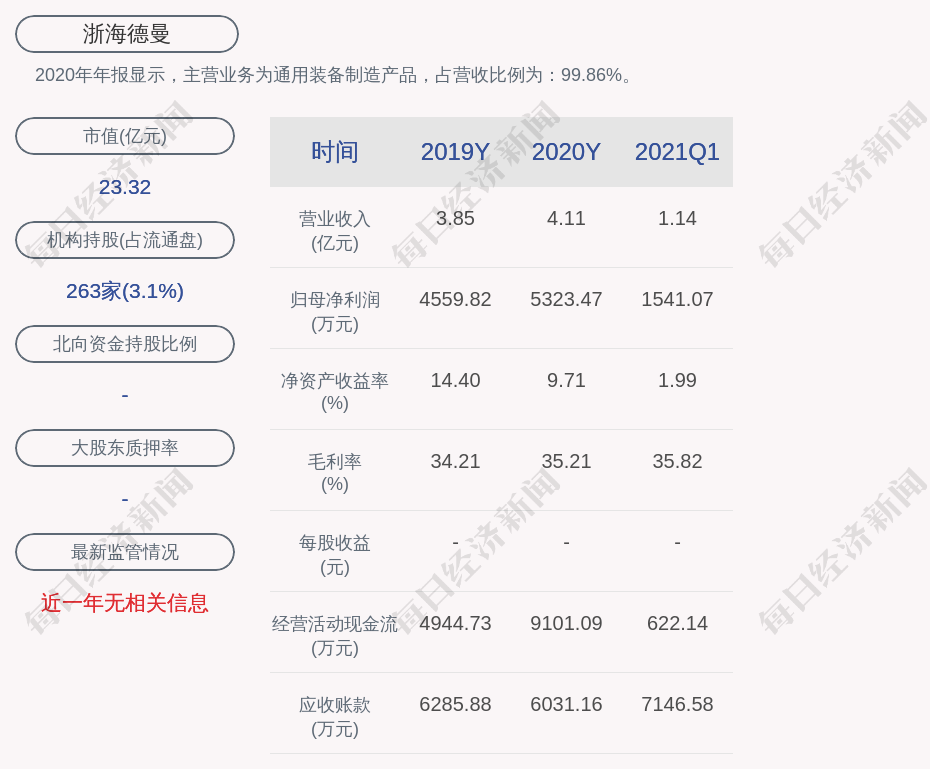Click the 净资产收益率(%) row label
Screen dimensions: 930x769
click(x=335, y=392)
